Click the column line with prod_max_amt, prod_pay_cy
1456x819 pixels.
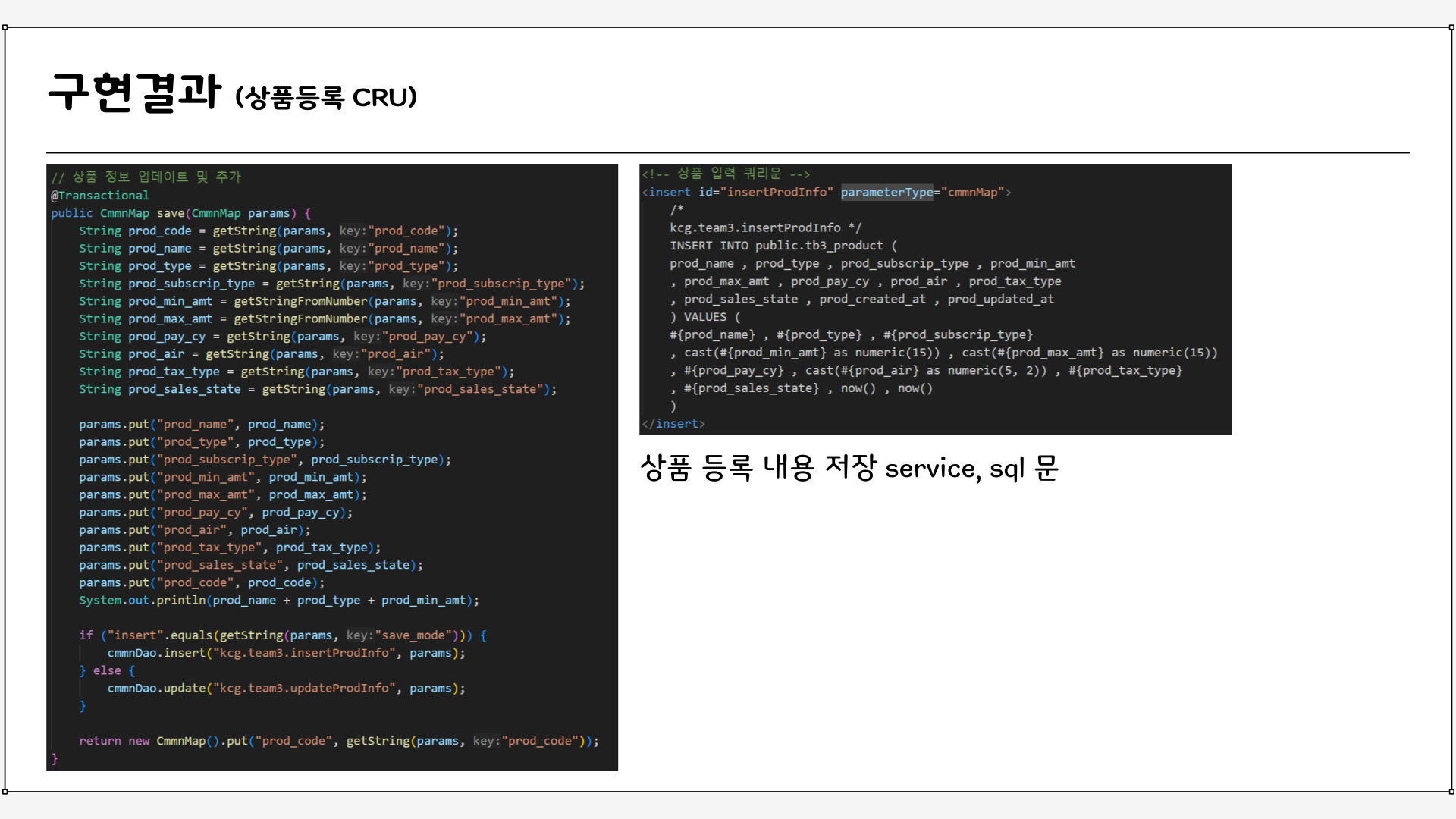[865, 281]
